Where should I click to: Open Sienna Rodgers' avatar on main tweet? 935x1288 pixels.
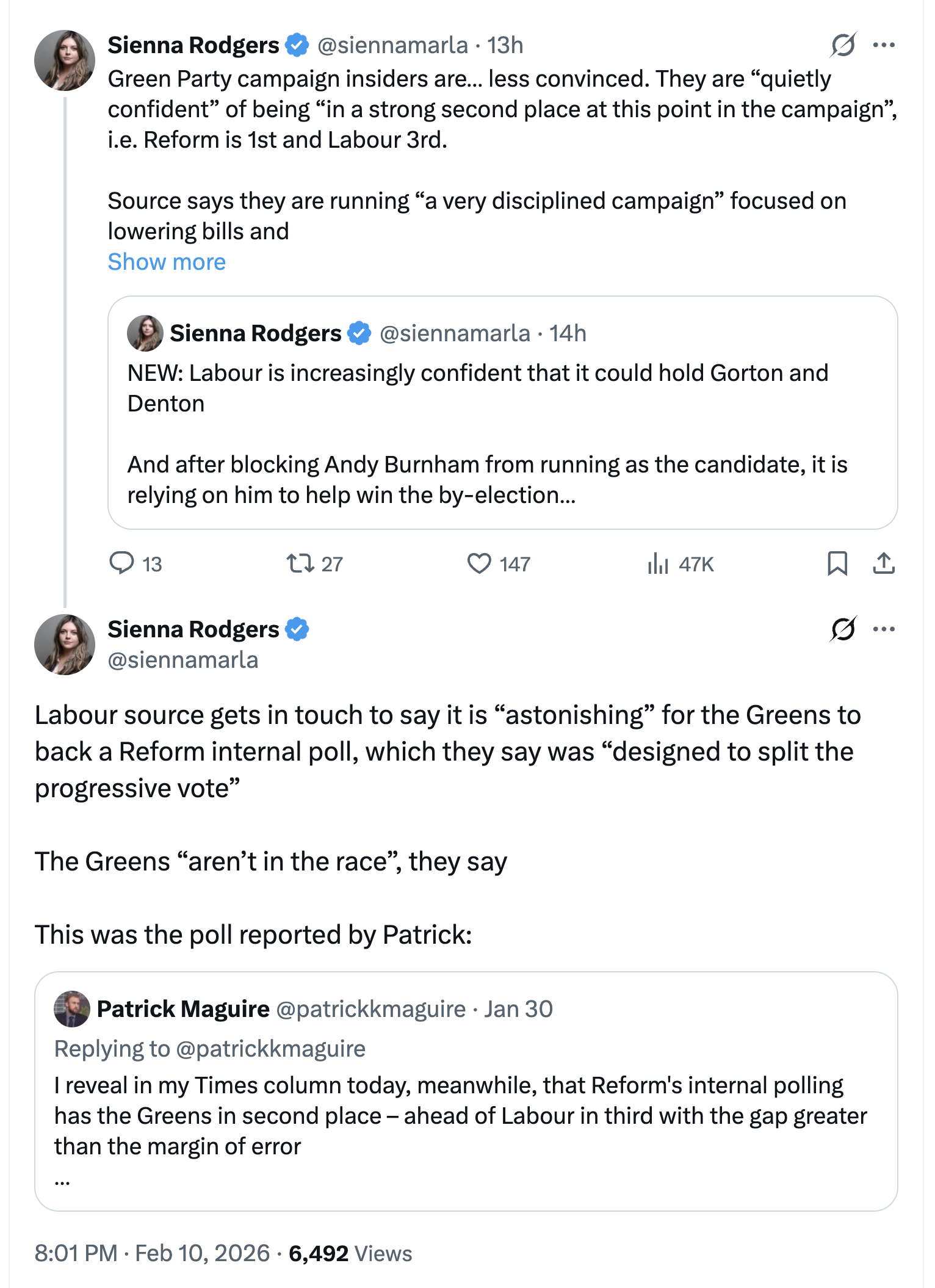tap(65, 645)
